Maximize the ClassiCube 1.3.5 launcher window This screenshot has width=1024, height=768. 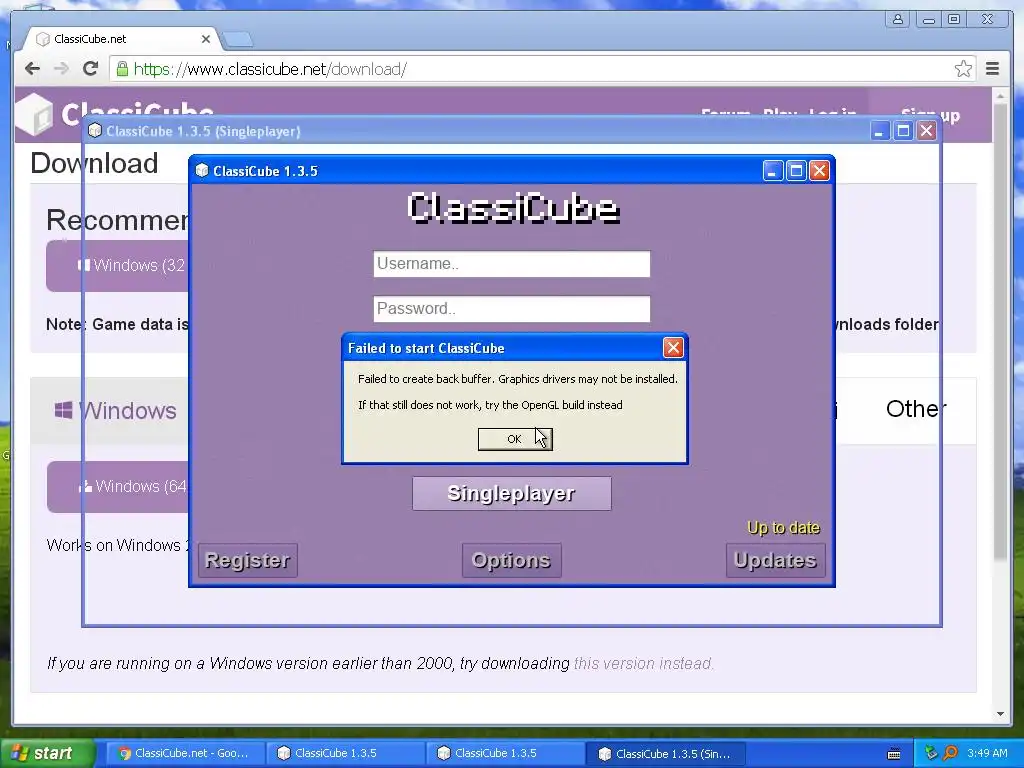[x=796, y=171]
